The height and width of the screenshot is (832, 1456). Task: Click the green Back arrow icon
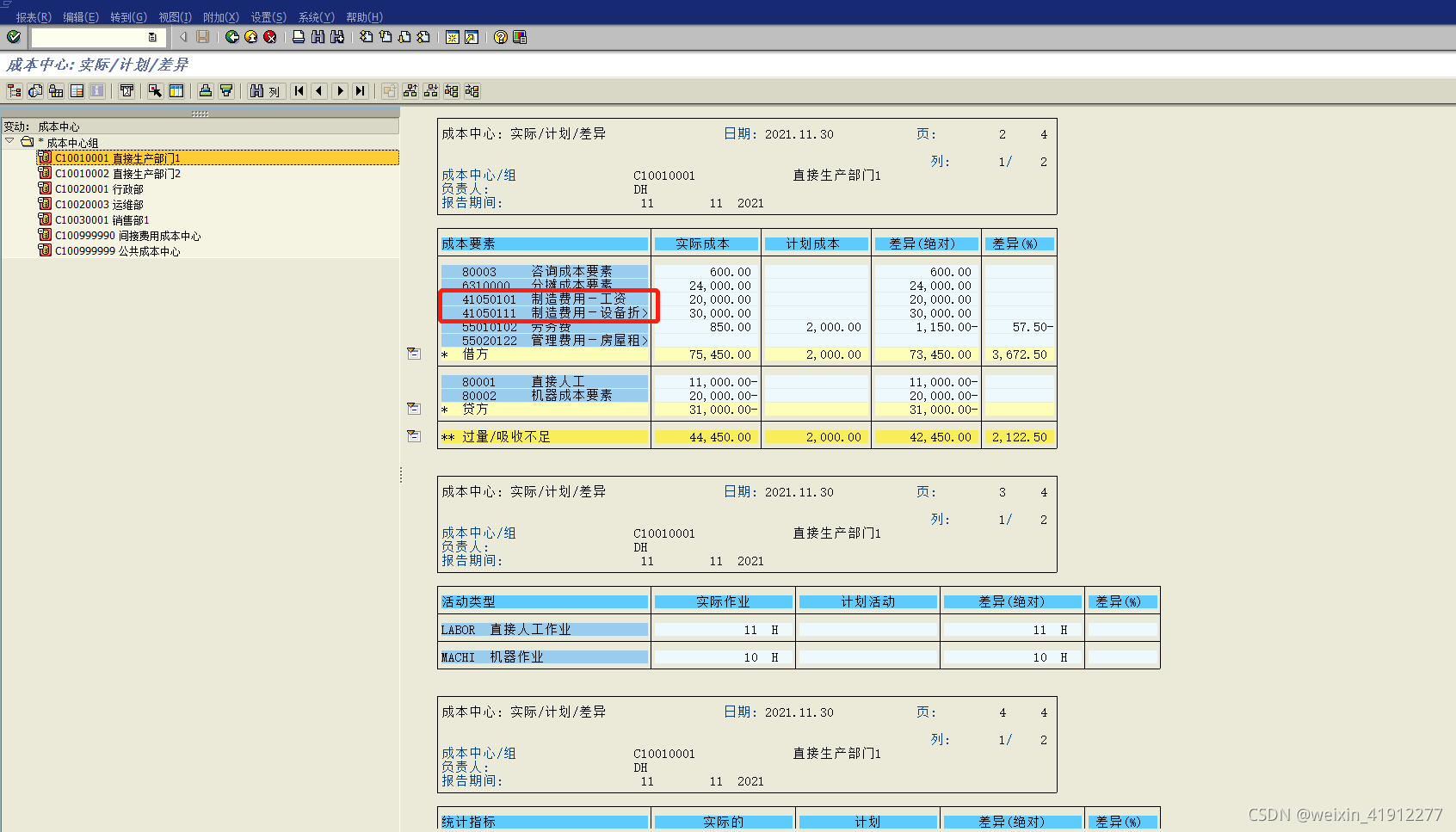[x=232, y=37]
